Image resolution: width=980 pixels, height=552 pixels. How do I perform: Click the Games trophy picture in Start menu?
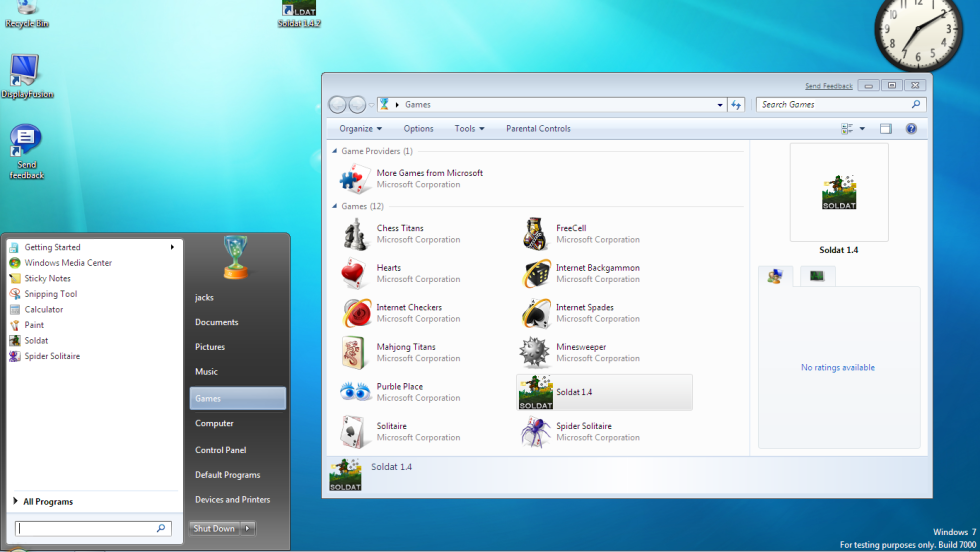tap(236, 257)
